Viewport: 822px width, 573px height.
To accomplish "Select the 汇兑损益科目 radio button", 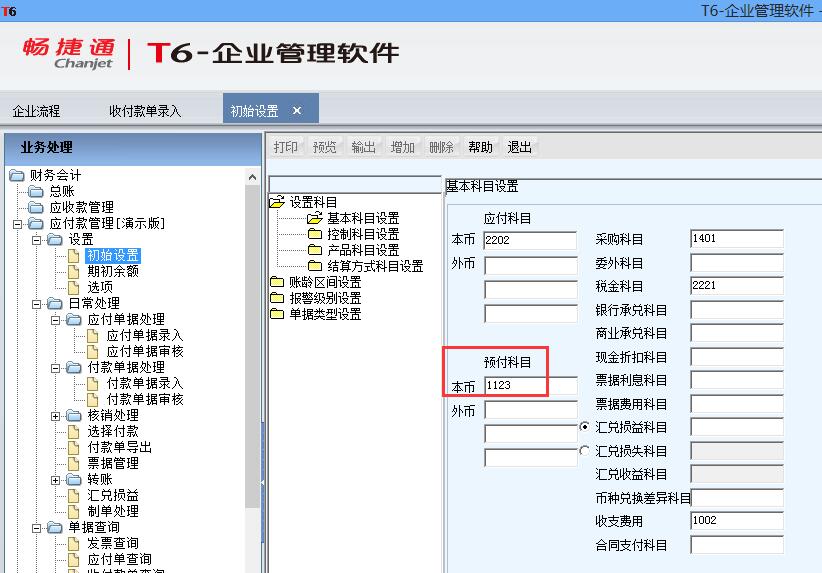I will (x=585, y=427).
